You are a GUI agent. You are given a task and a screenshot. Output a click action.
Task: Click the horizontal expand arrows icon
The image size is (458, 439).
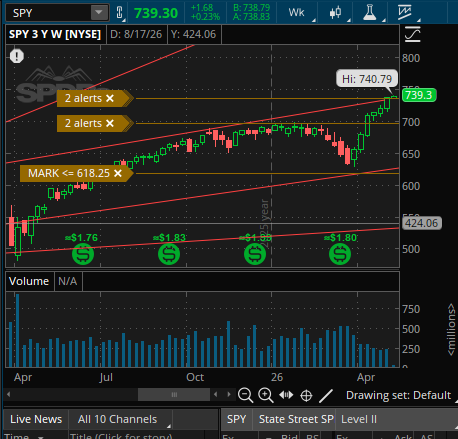286,395
